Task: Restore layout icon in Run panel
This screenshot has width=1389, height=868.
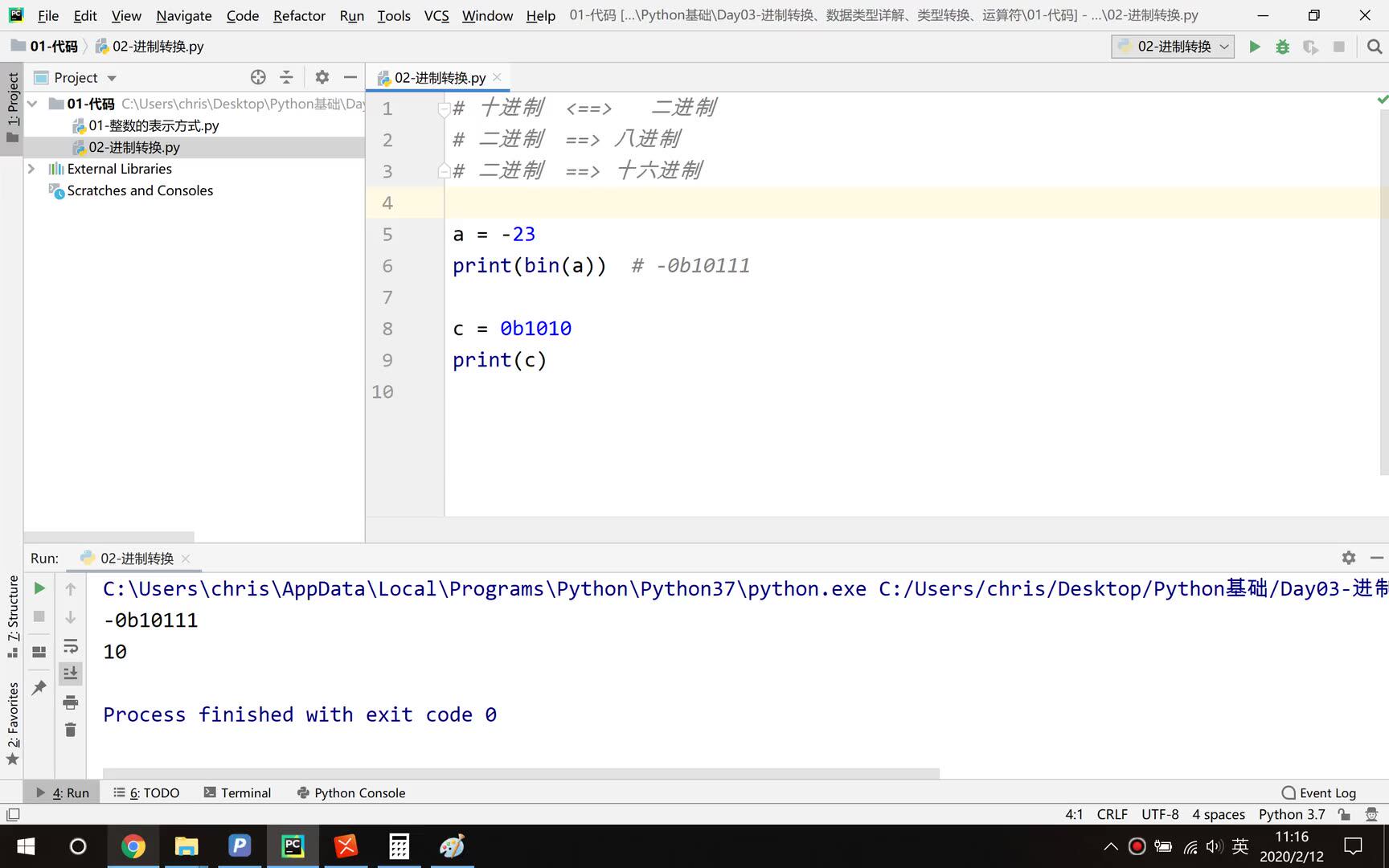Action: [39, 652]
